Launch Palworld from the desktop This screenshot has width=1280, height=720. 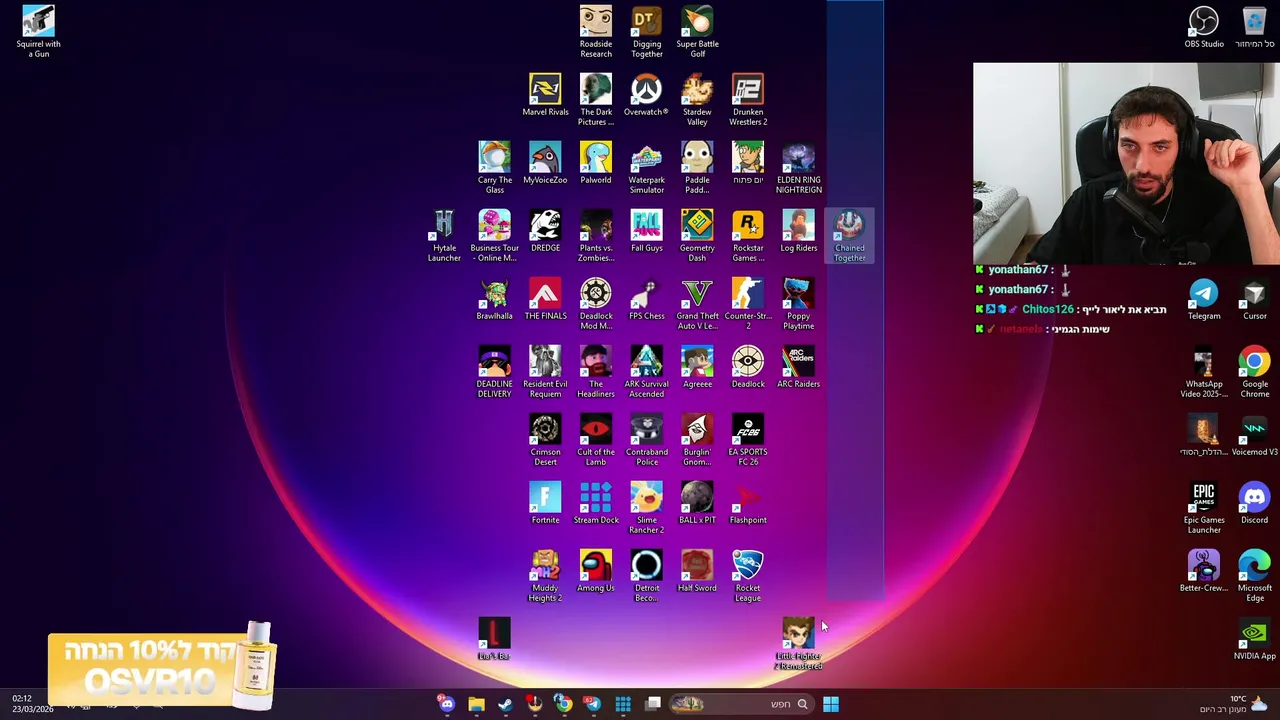pyautogui.click(x=596, y=163)
